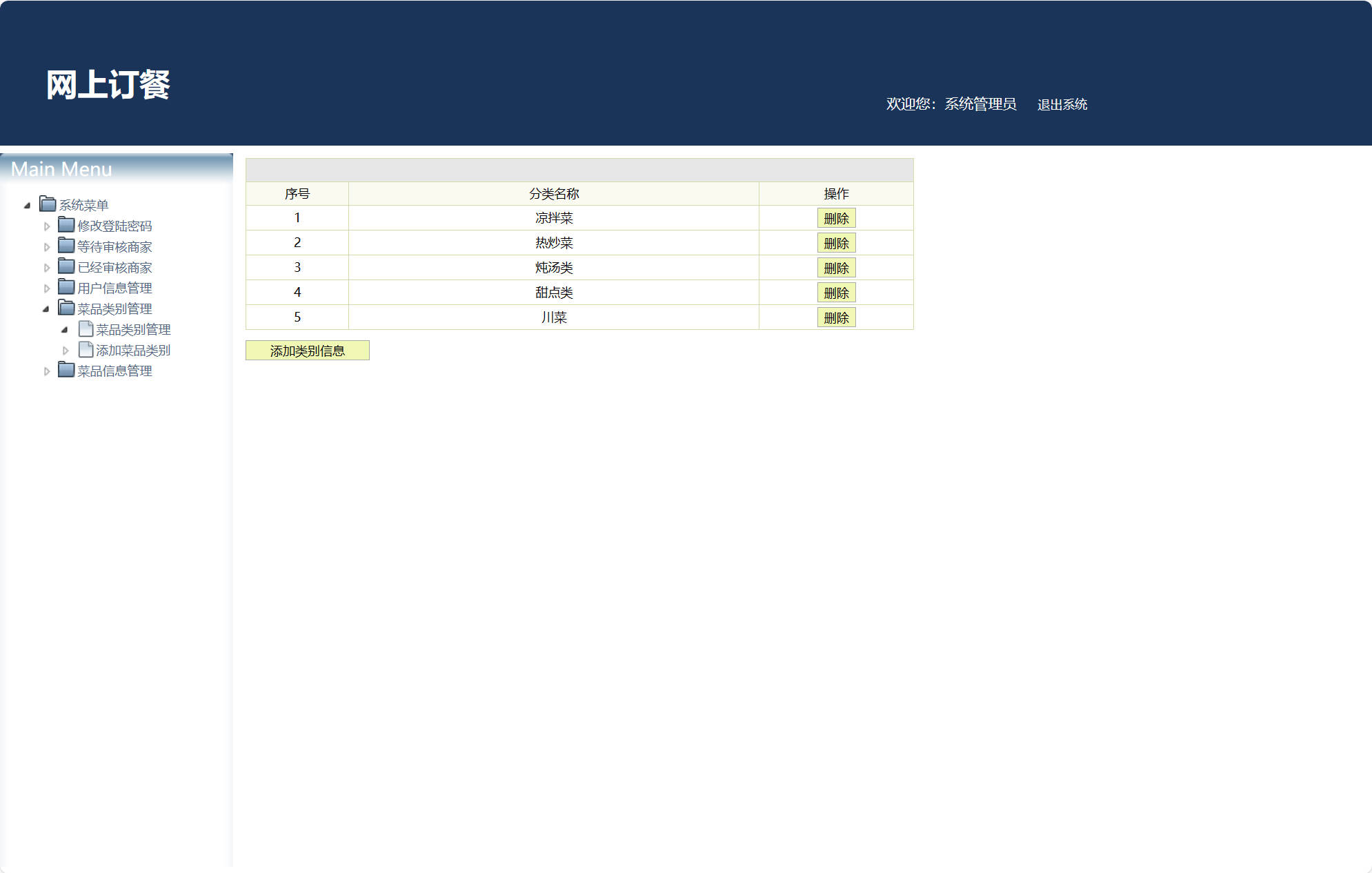
Task: Expand the 菜品信息管理 tree arrow
Action: pos(46,371)
